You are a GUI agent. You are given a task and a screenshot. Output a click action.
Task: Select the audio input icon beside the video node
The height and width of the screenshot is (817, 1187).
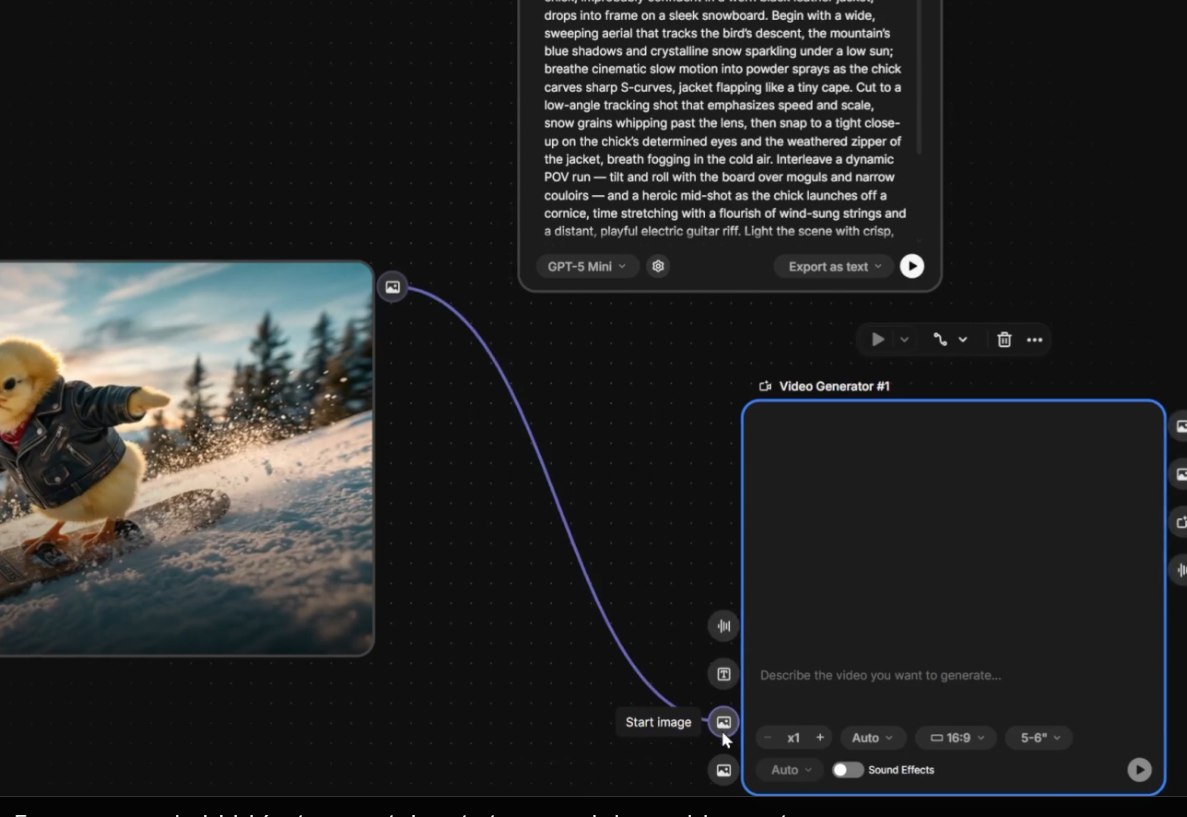(x=723, y=625)
